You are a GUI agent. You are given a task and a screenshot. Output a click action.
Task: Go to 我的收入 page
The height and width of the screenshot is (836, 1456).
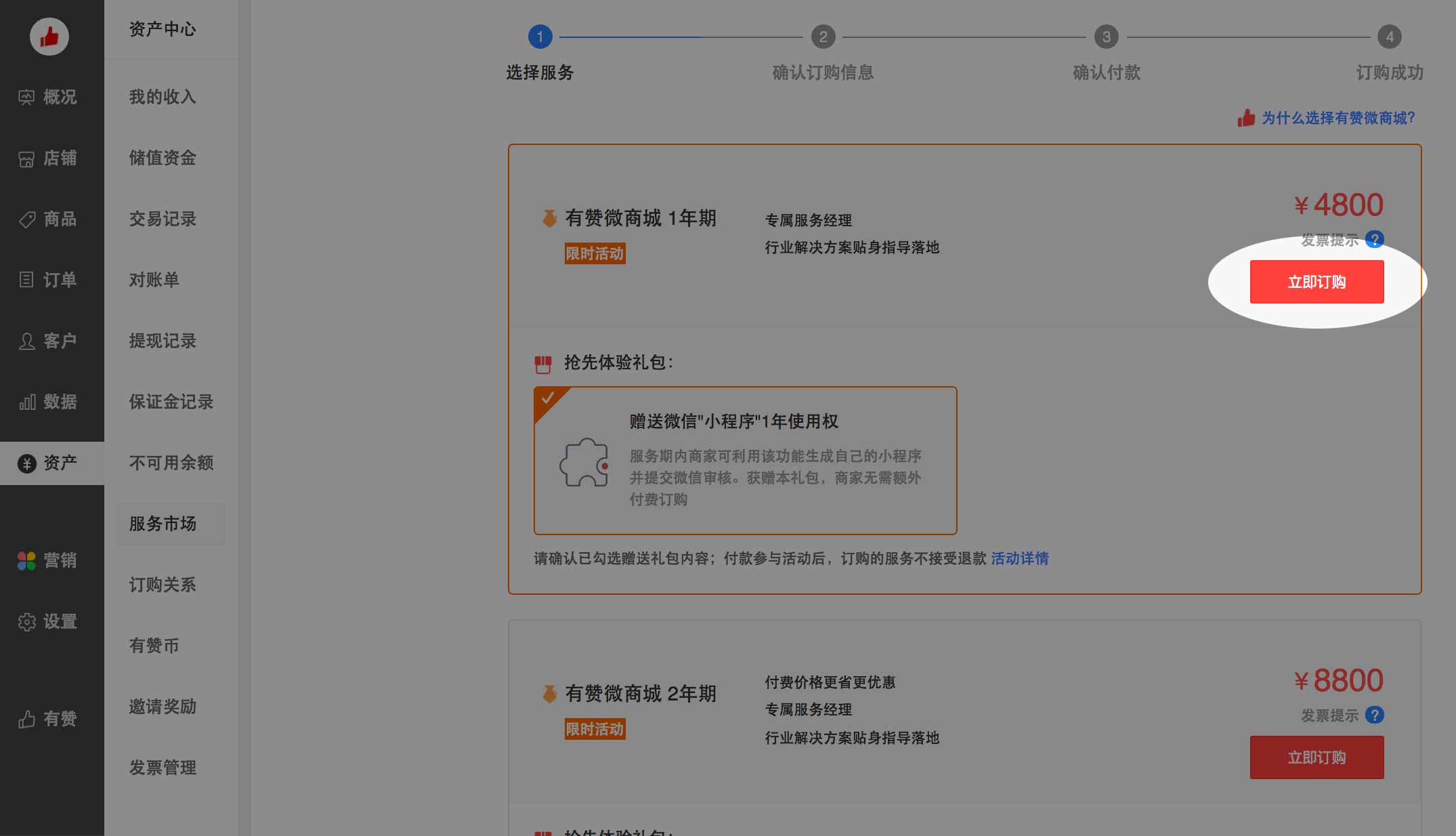coord(163,97)
